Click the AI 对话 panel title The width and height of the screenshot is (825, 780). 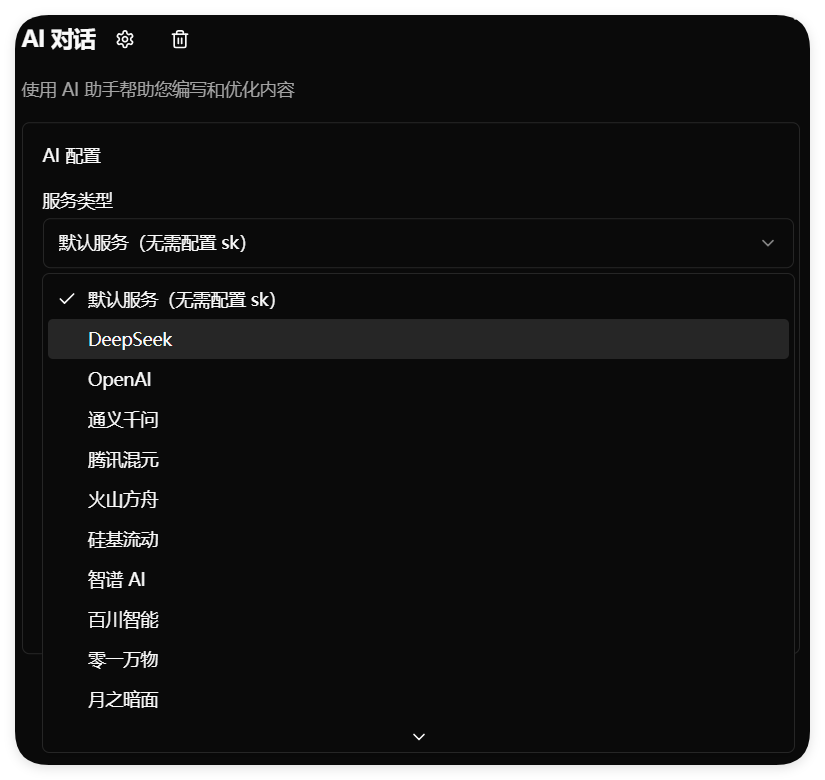59,39
